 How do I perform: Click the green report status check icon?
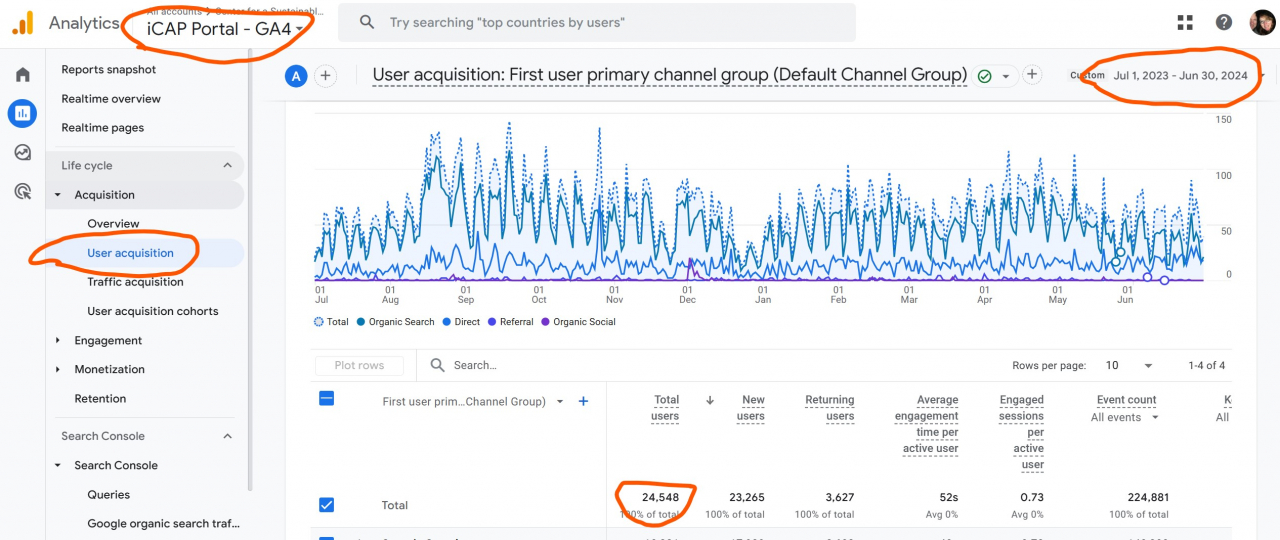coord(984,76)
